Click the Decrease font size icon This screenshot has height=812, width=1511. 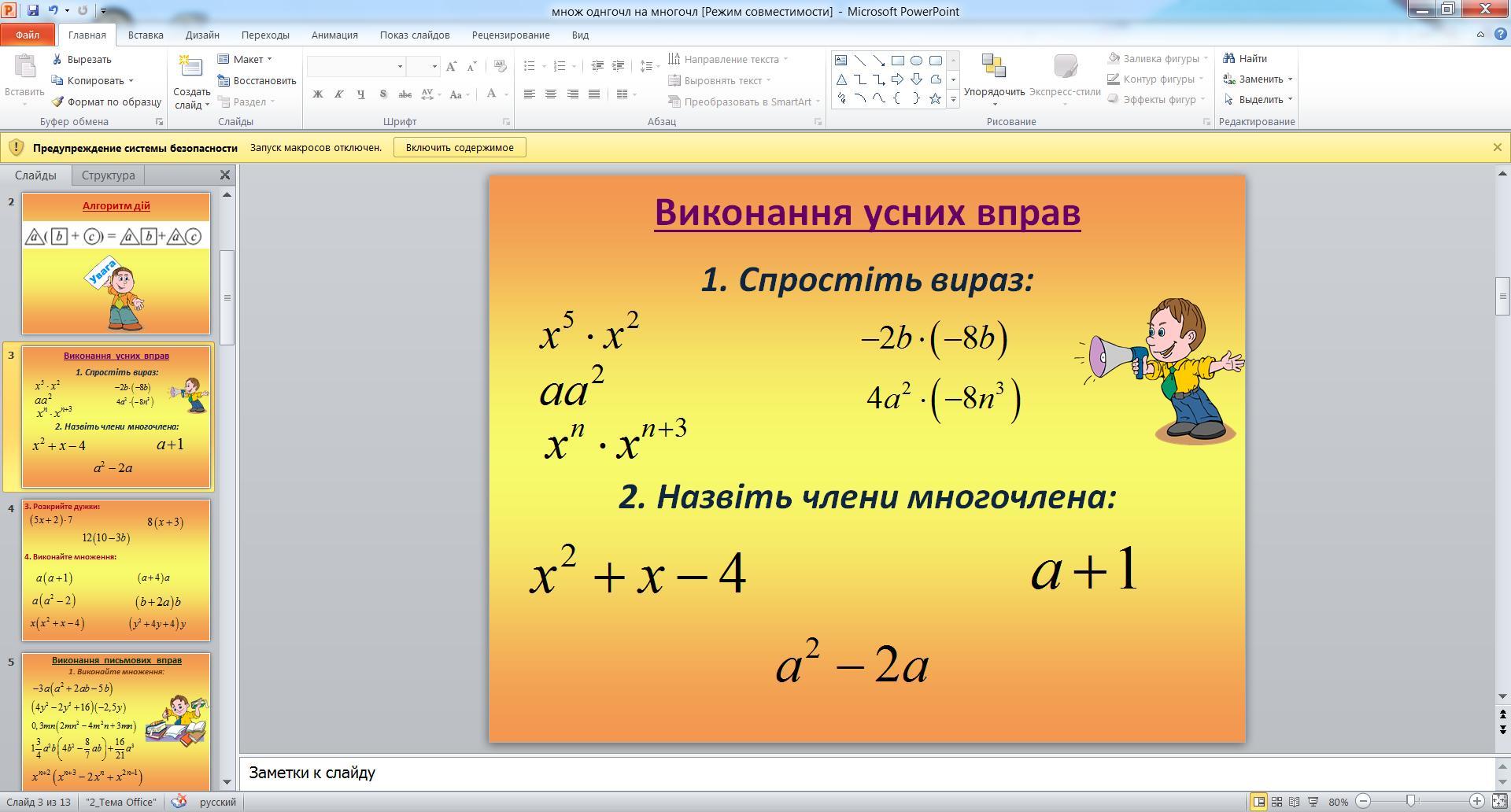coord(471,67)
